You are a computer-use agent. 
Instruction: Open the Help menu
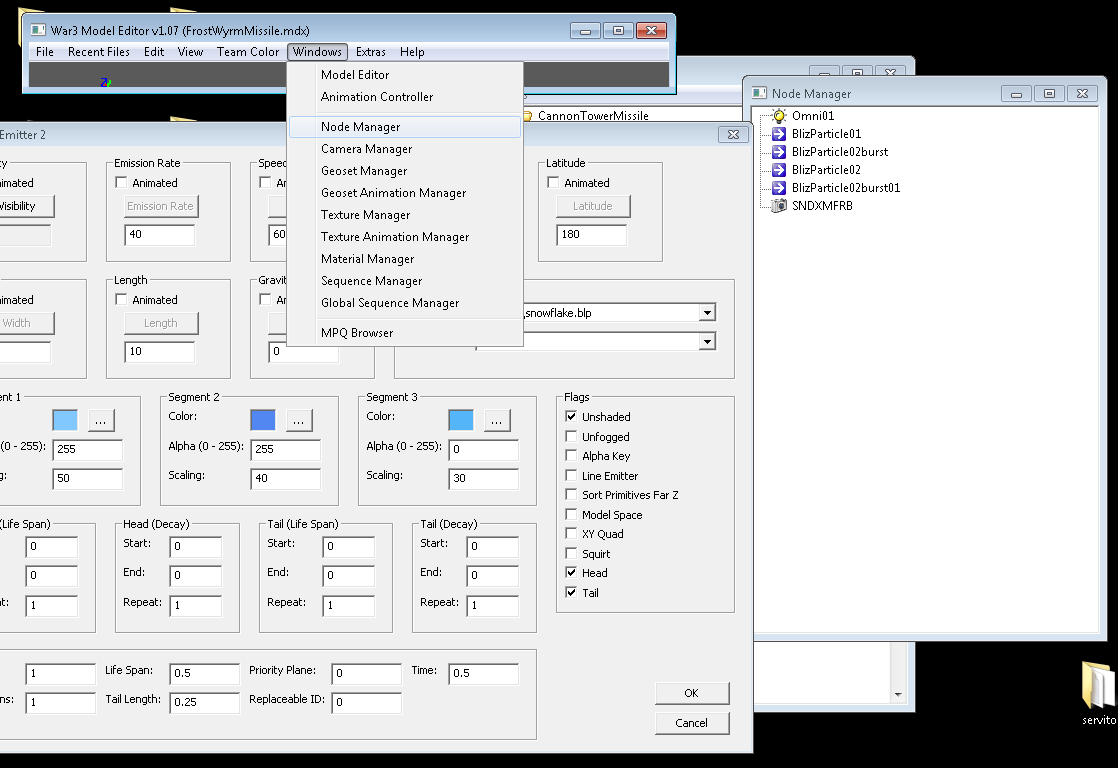412,52
